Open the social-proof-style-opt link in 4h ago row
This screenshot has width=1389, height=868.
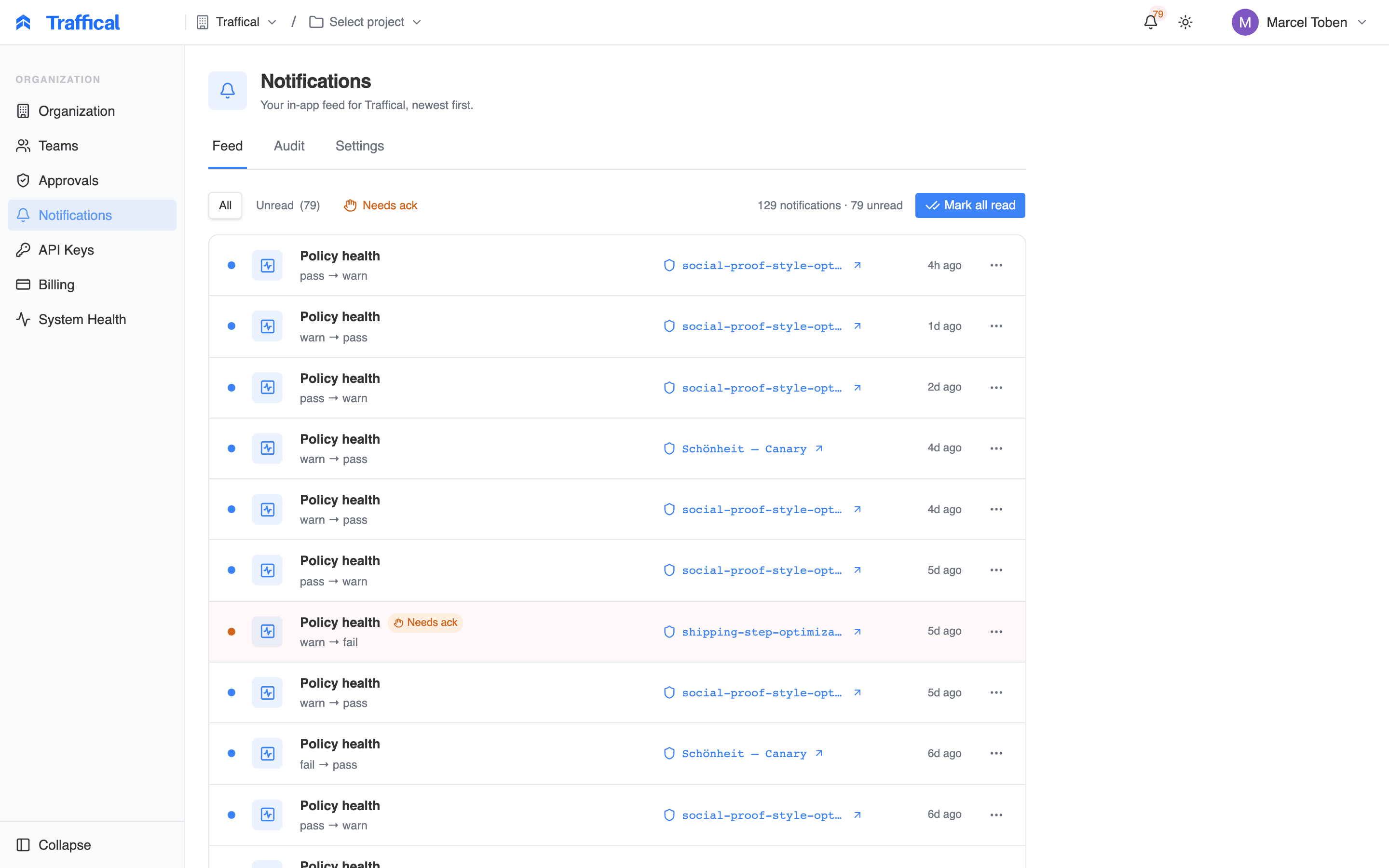pyautogui.click(x=762, y=265)
